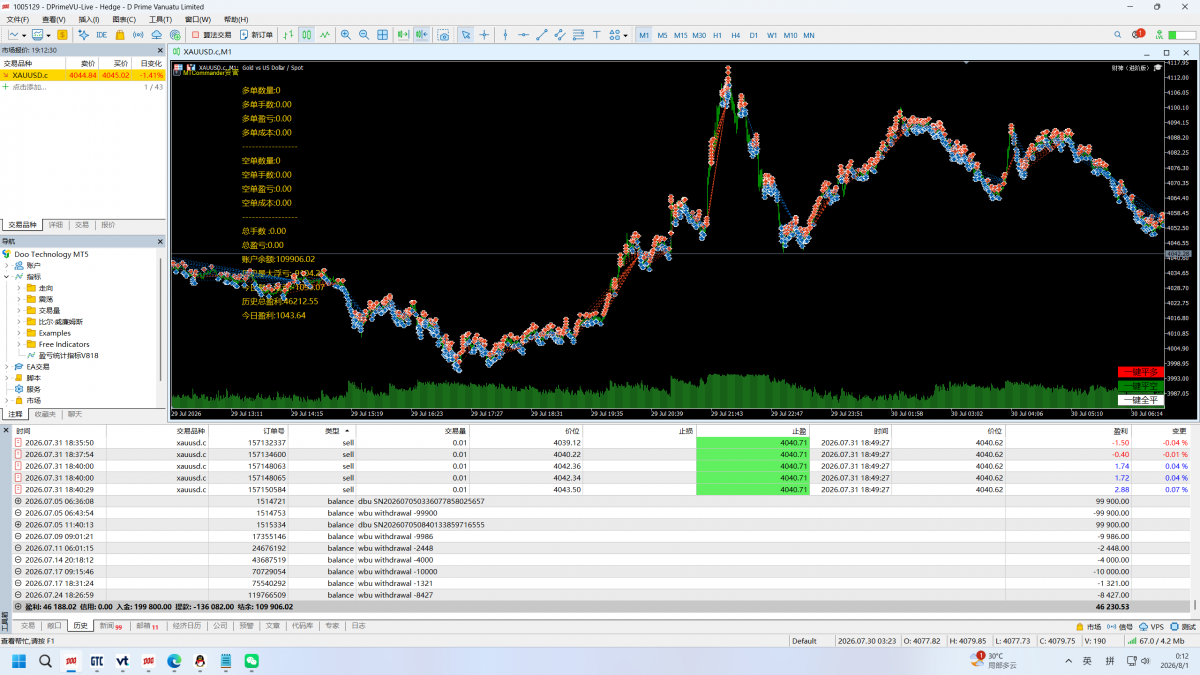Image resolution: width=1200 pixels, height=675 pixels.
Task: Expand the Examples folder
Action: [19, 333]
